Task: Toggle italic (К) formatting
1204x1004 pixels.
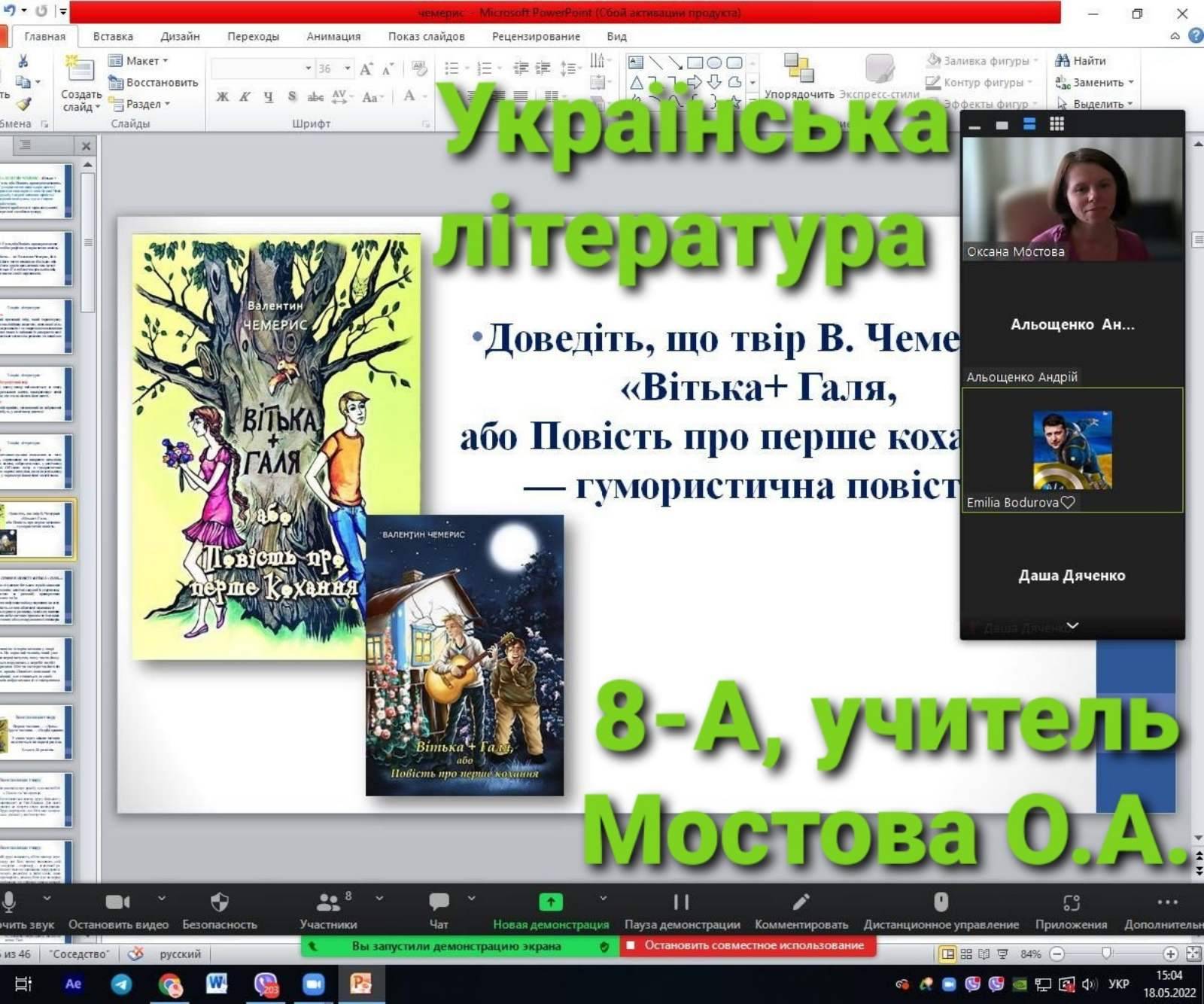Action: [x=245, y=96]
